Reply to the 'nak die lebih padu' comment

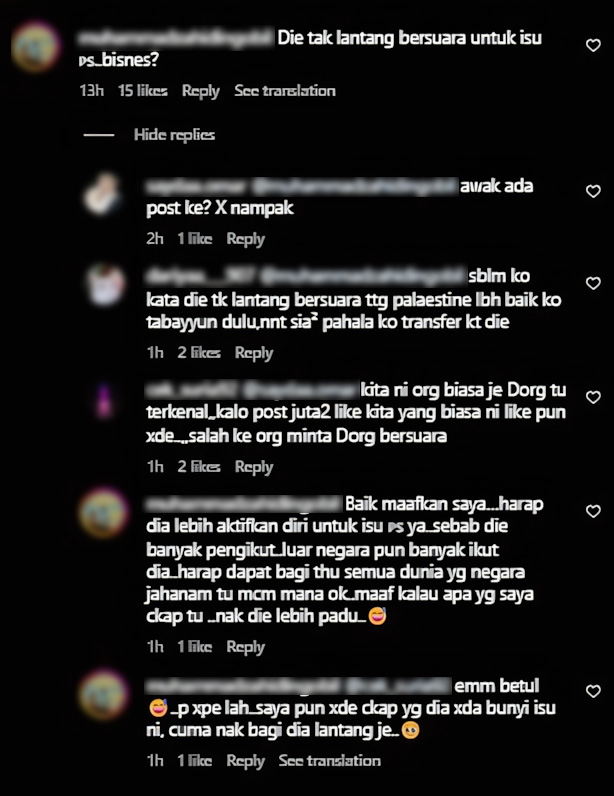(x=245, y=647)
